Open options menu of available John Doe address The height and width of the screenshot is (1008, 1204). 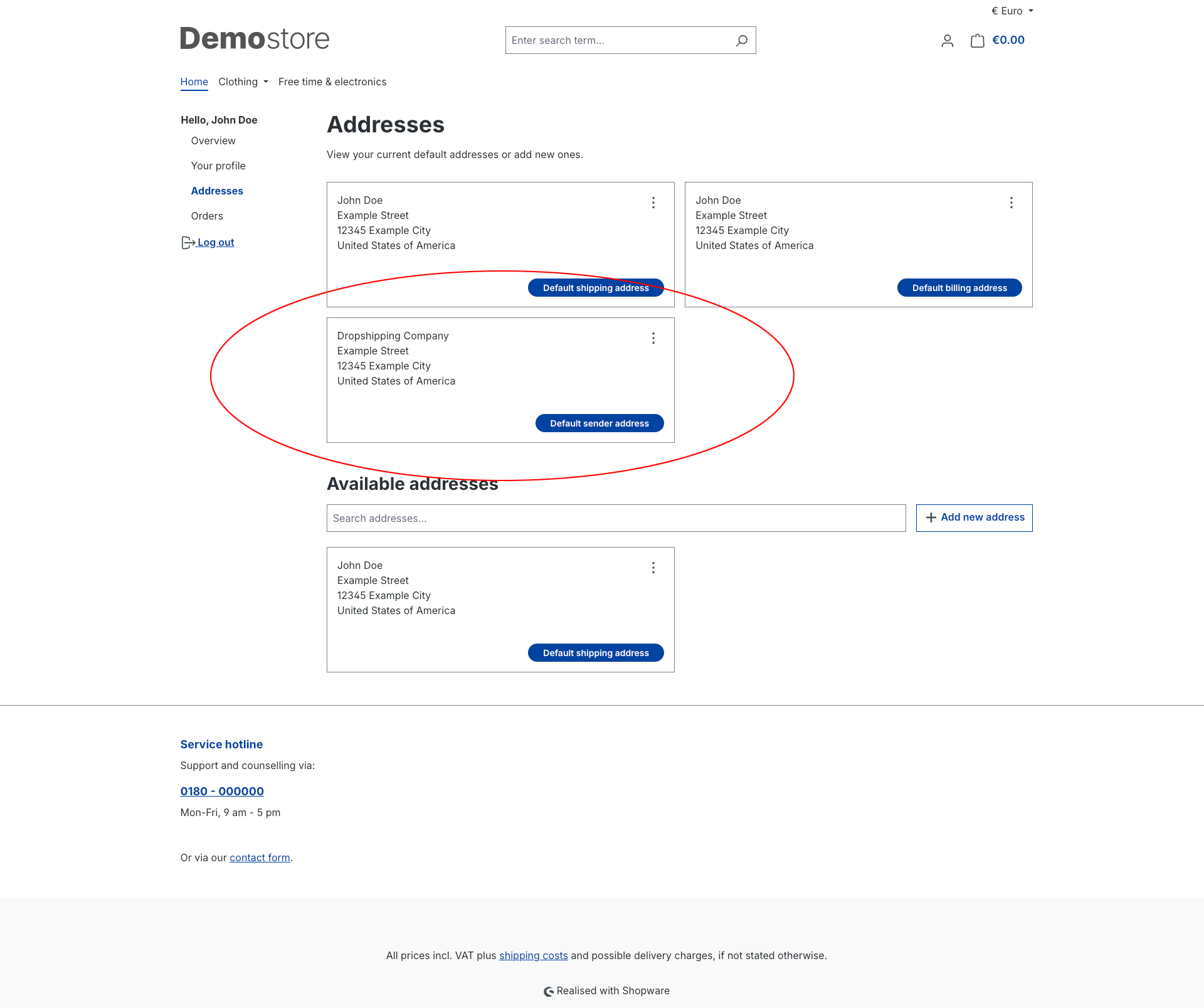click(x=653, y=568)
